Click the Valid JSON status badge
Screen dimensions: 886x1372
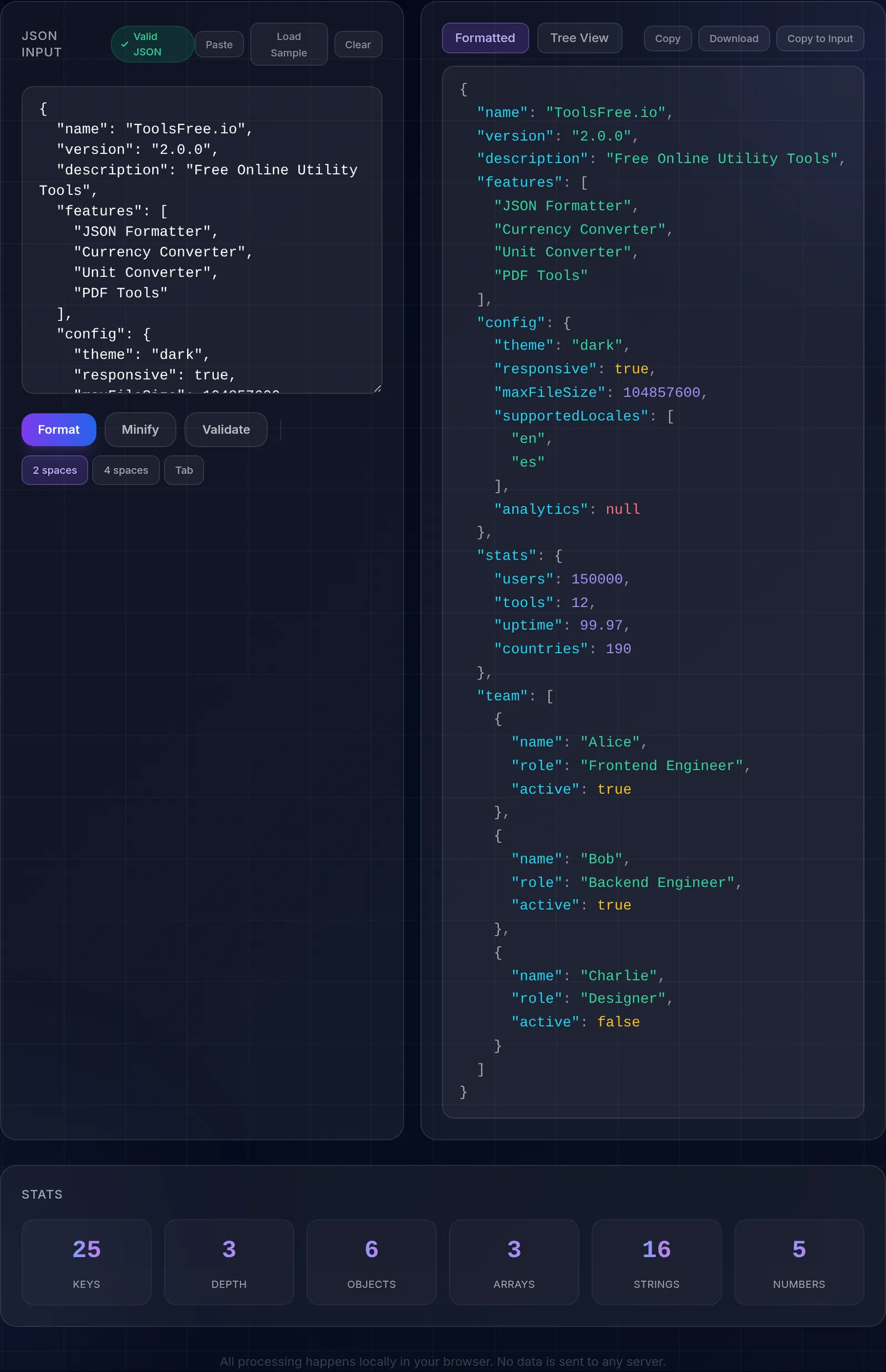pos(152,44)
